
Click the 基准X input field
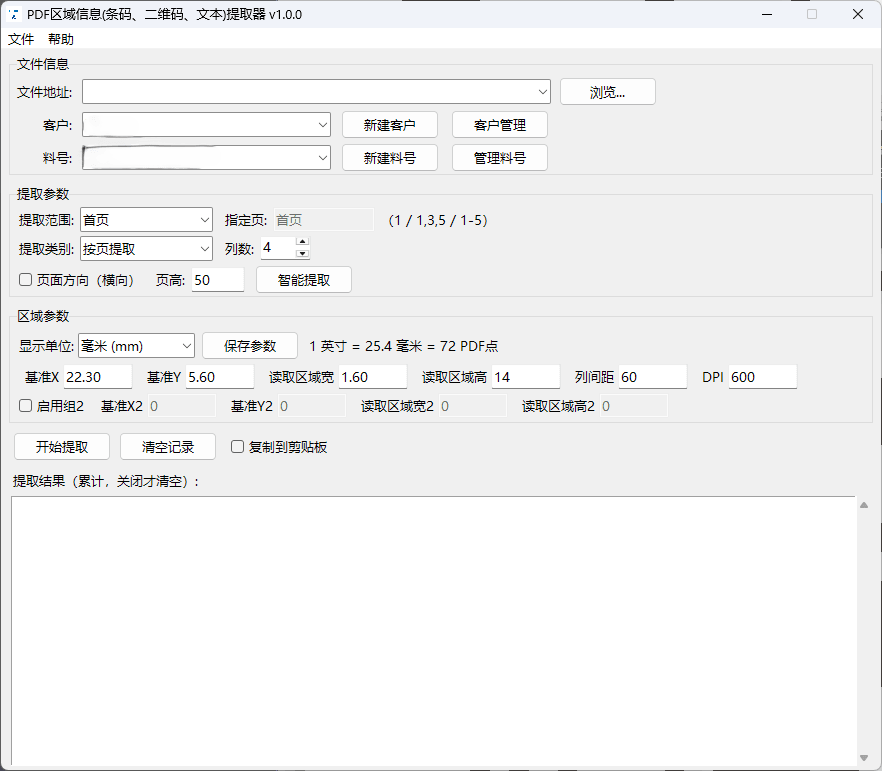(98, 377)
